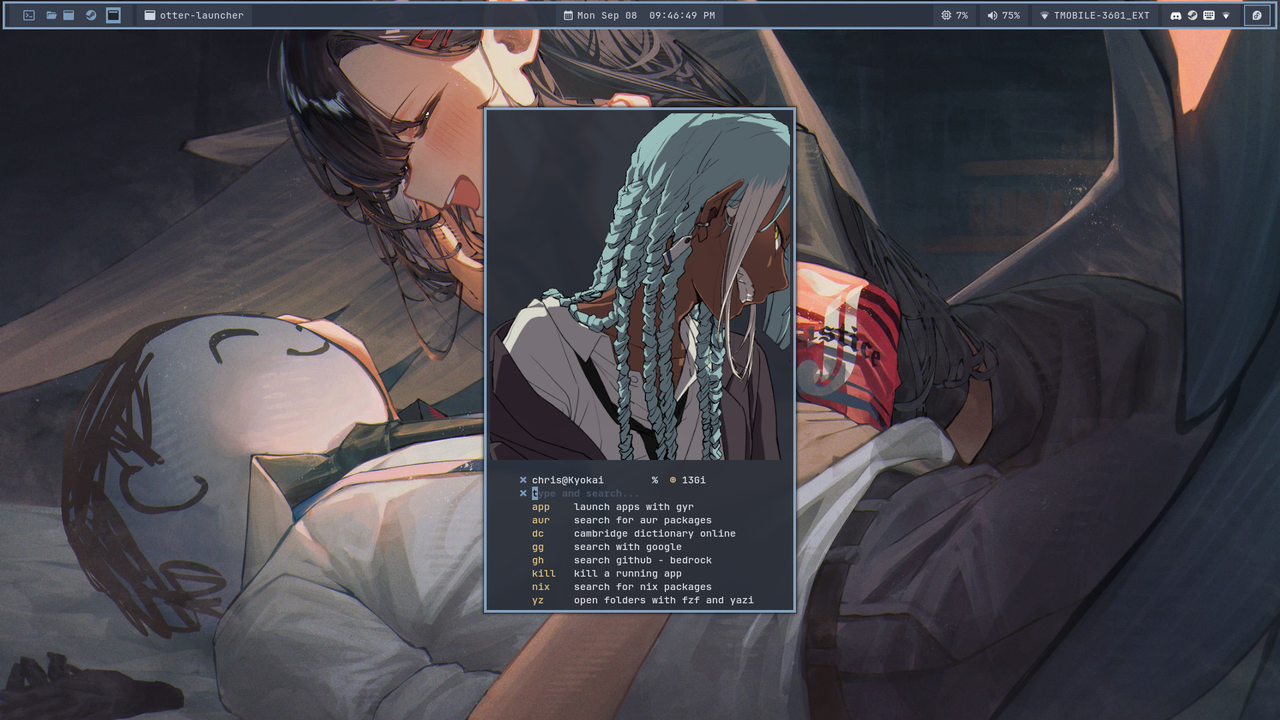Click the volume 75% speaker icon
This screenshot has height=720, width=1280.
coord(992,15)
